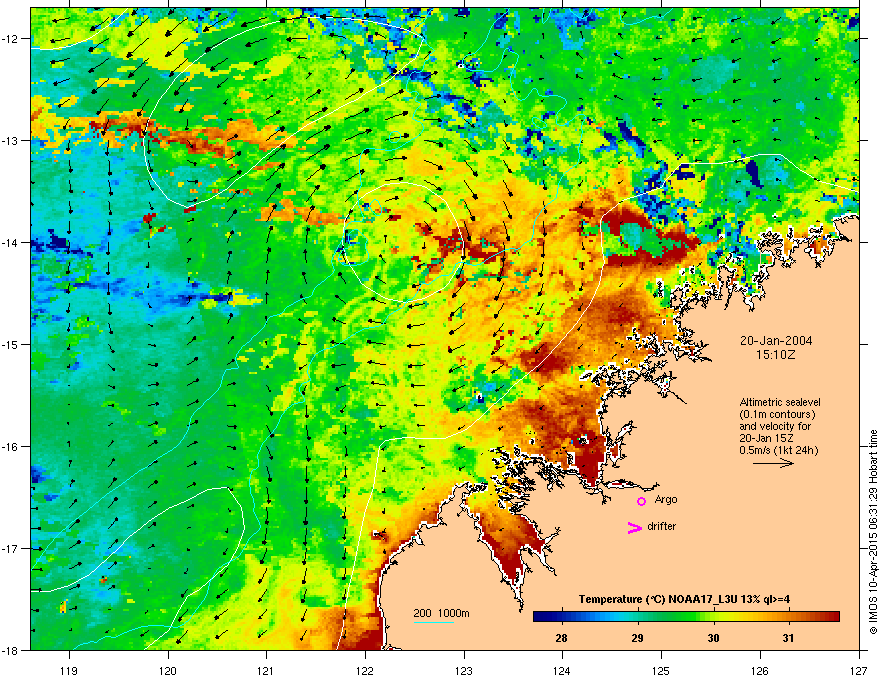The image size is (880, 680).
Task: Click the time label 15:10Z
Action: (x=776, y=355)
